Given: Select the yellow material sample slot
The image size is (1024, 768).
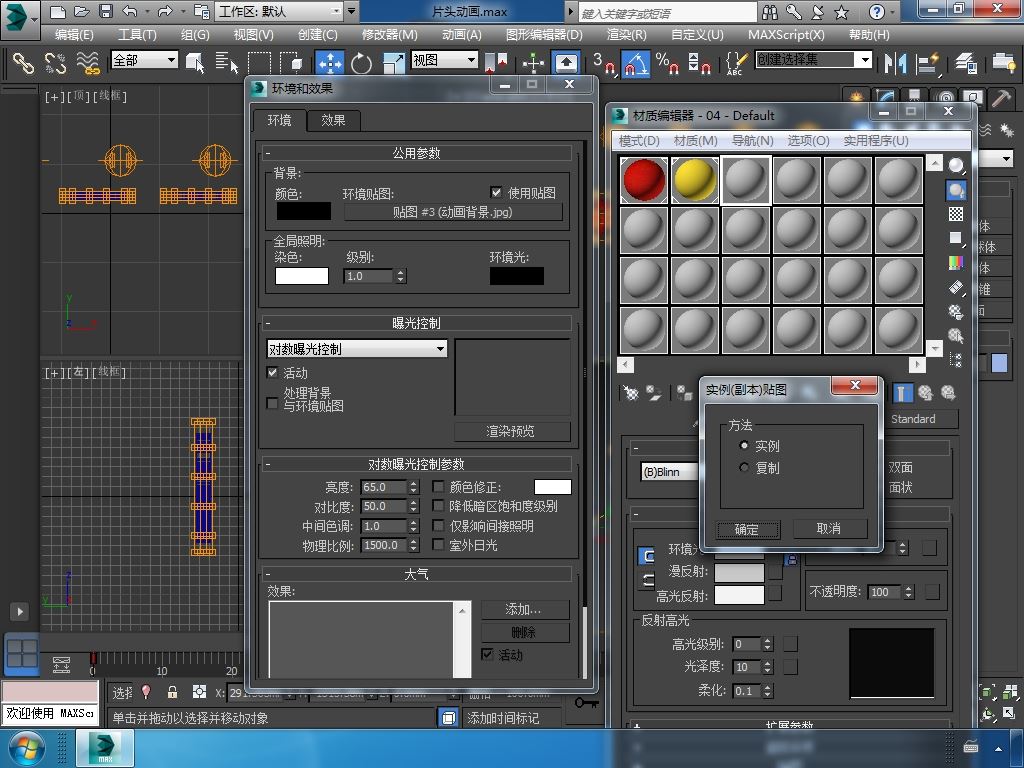Looking at the screenshot, I should 695,180.
